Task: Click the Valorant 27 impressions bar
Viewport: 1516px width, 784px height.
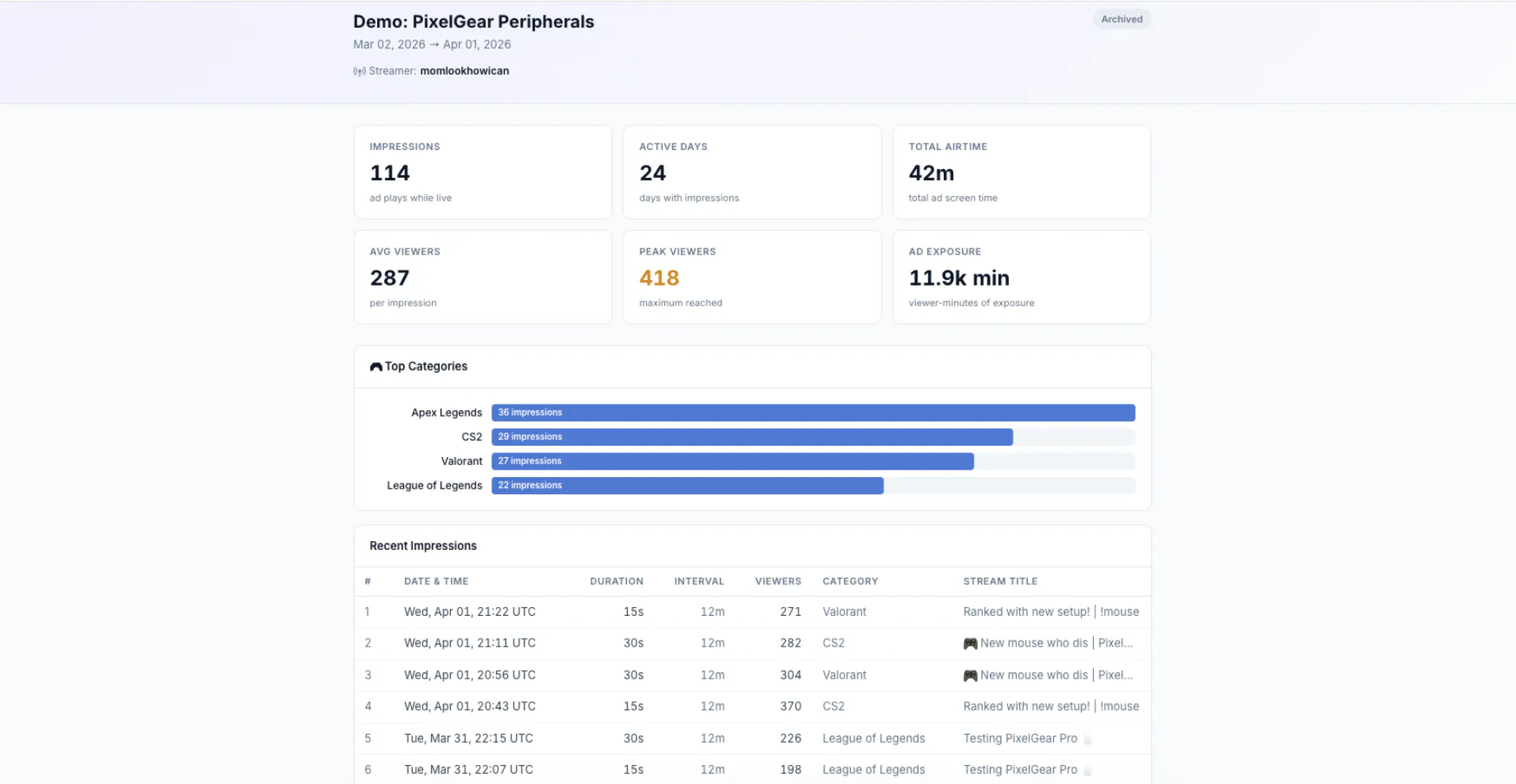Action: 733,461
